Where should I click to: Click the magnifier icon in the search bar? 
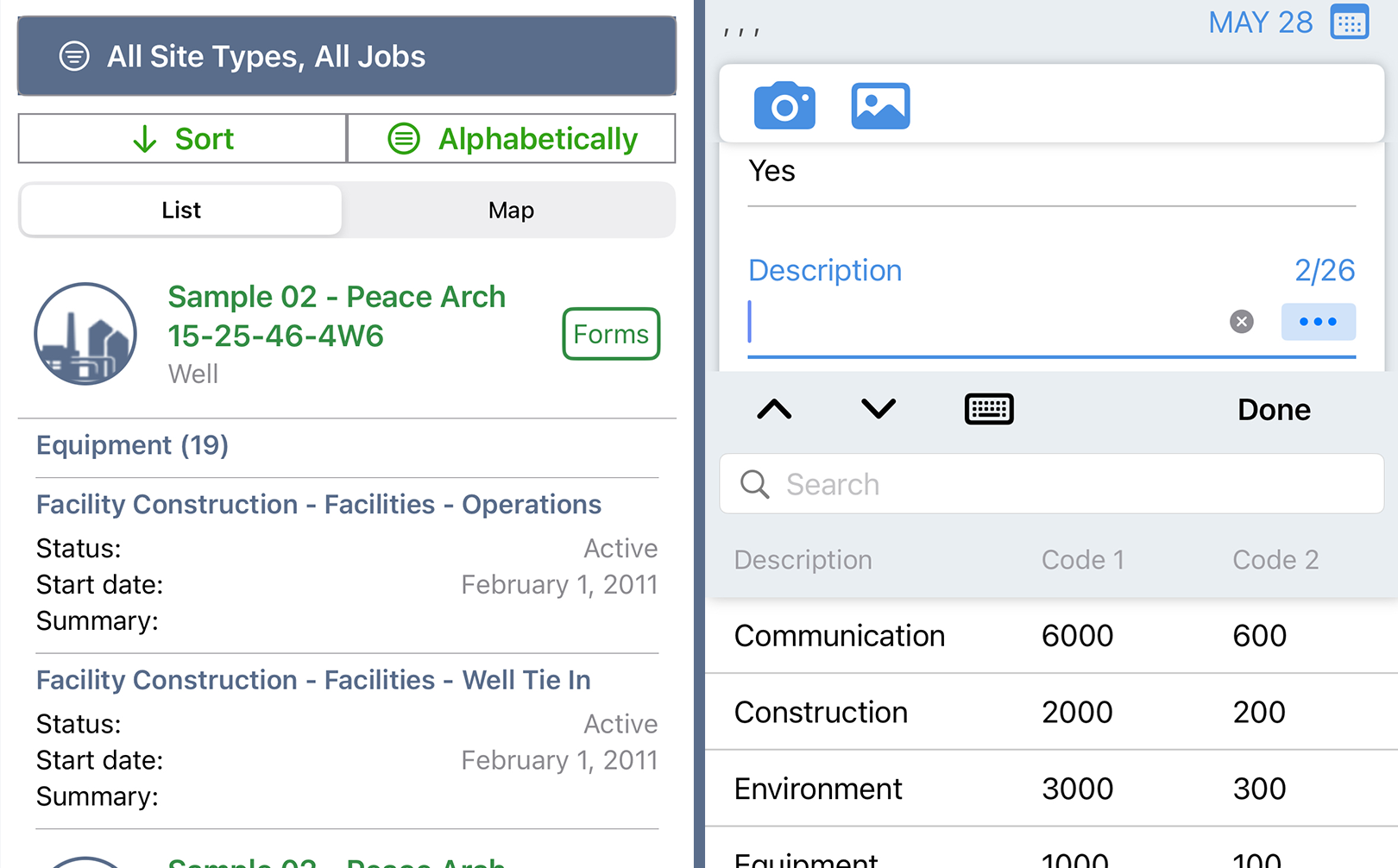pos(754,484)
